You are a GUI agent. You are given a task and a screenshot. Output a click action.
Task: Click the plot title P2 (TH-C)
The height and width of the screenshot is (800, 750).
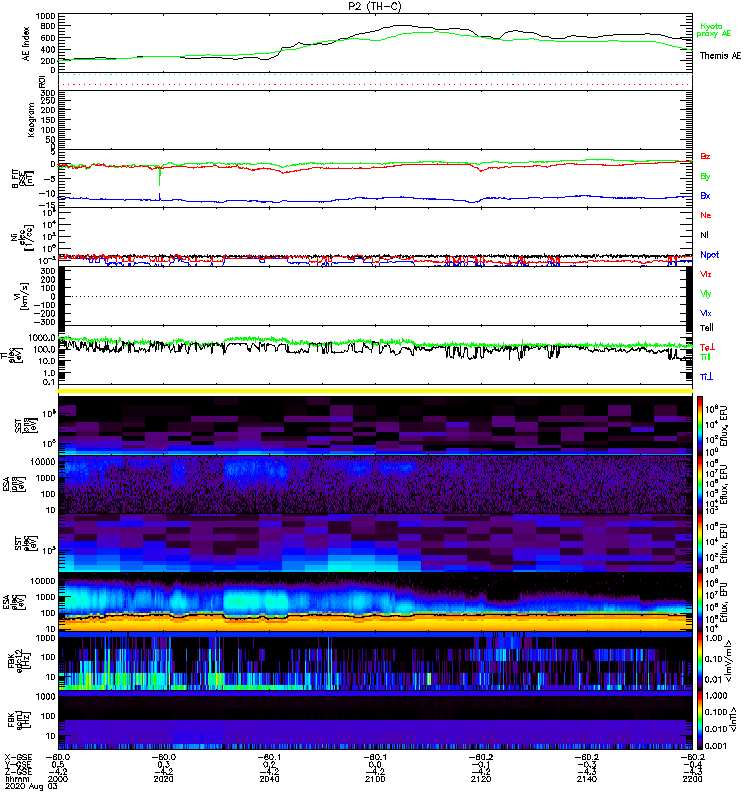click(374, 6)
